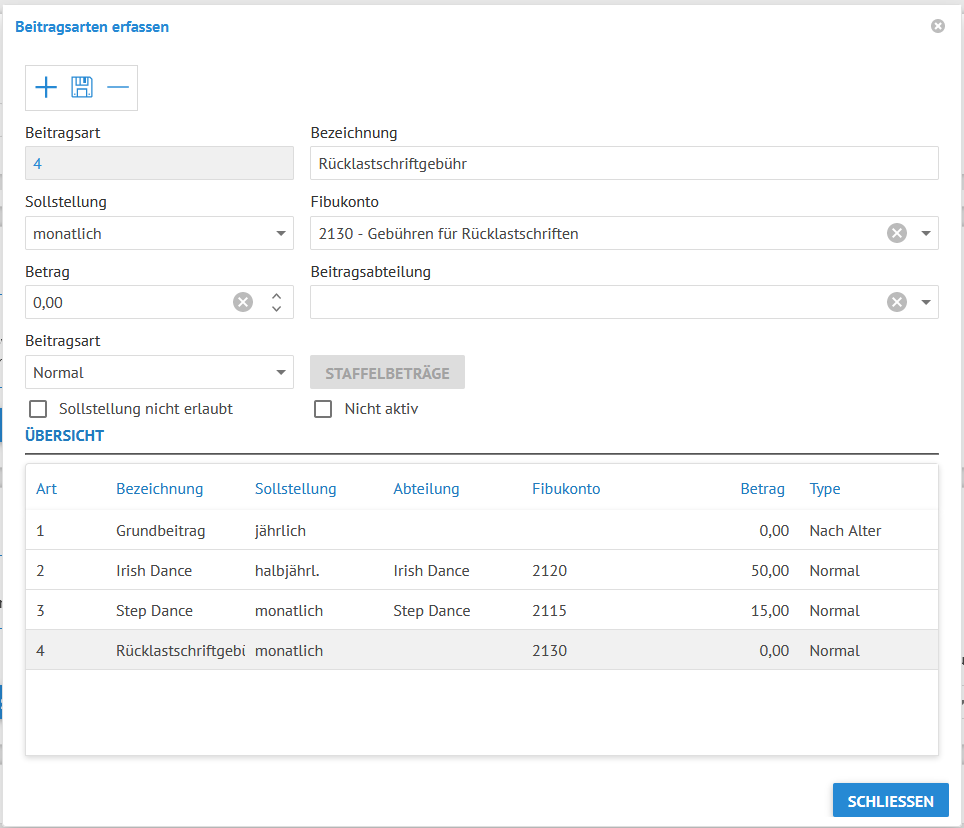The width and height of the screenshot is (964, 828).
Task: Click the halbjährl. Sollstellung cell
Action: click(x=287, y=570)
